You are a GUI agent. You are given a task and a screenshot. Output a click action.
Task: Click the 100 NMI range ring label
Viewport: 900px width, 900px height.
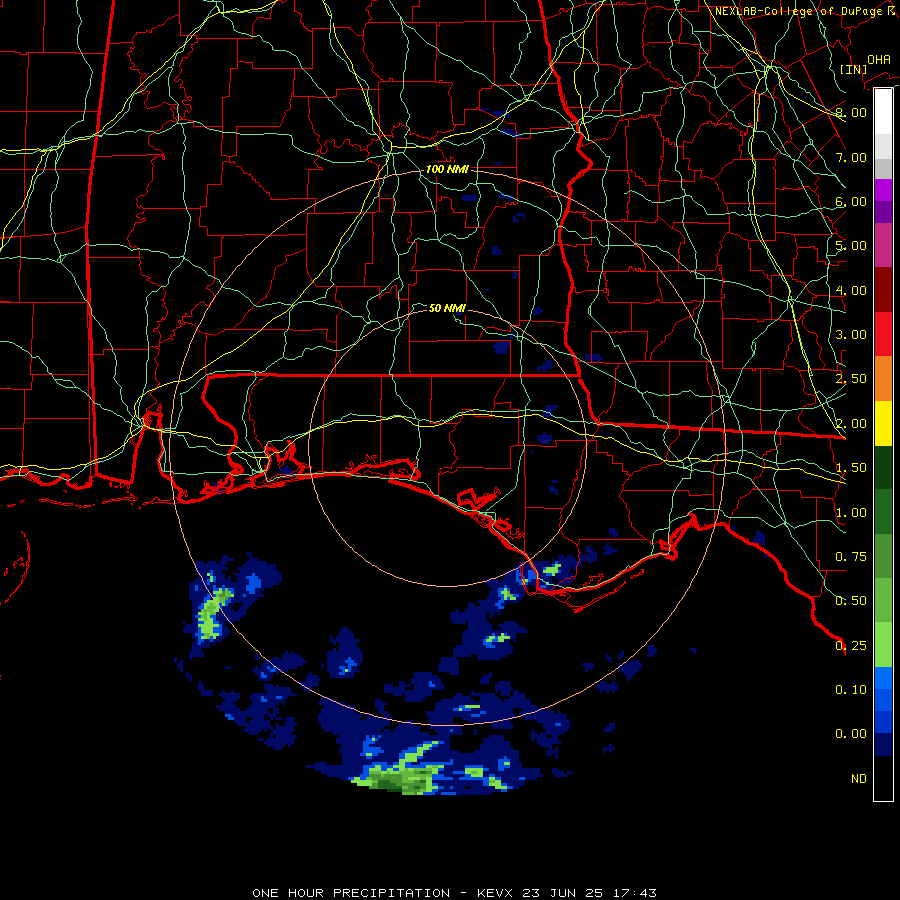click(x=447, y=169)
